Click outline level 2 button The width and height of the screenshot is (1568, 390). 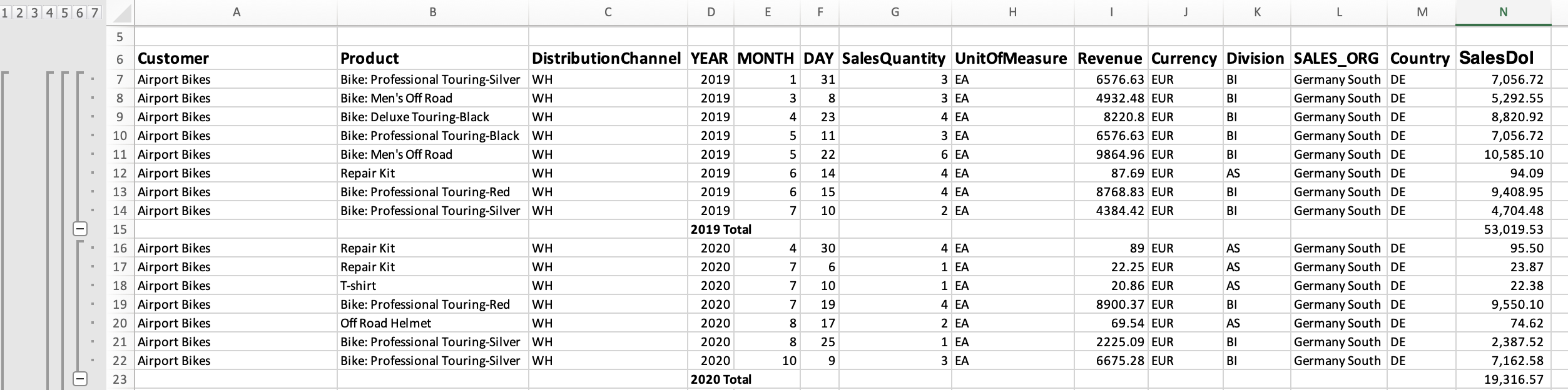[x=20, y=12]
